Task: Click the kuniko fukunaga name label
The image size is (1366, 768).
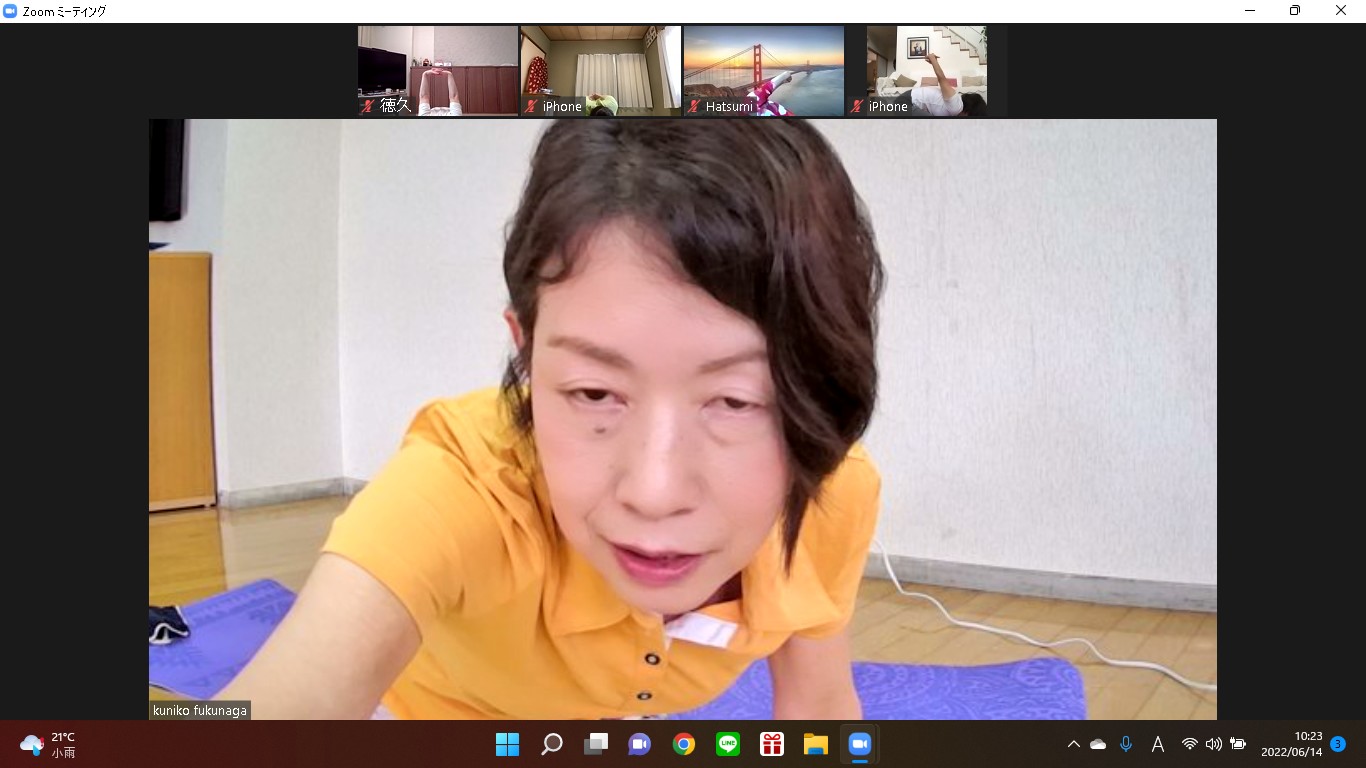Action: (199, 710)
